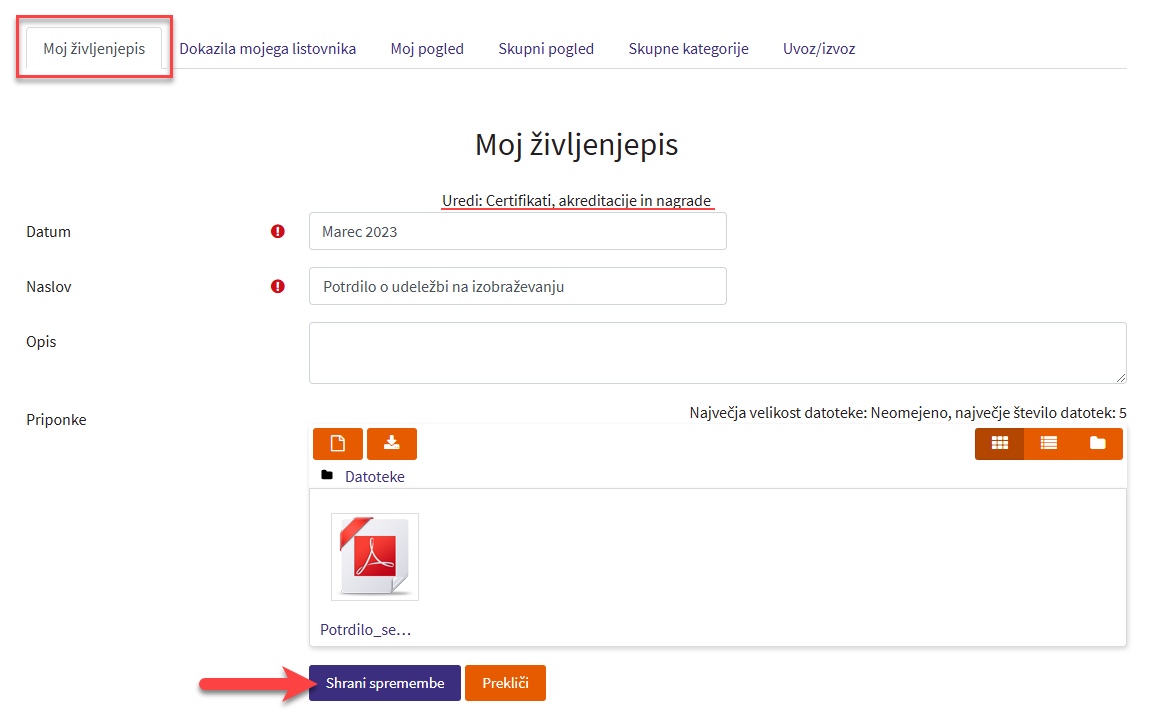This screenshot has width=1157, height=719.
Task: Click the add file icon button
Action: pyautogui.click(x=337, y=443)
